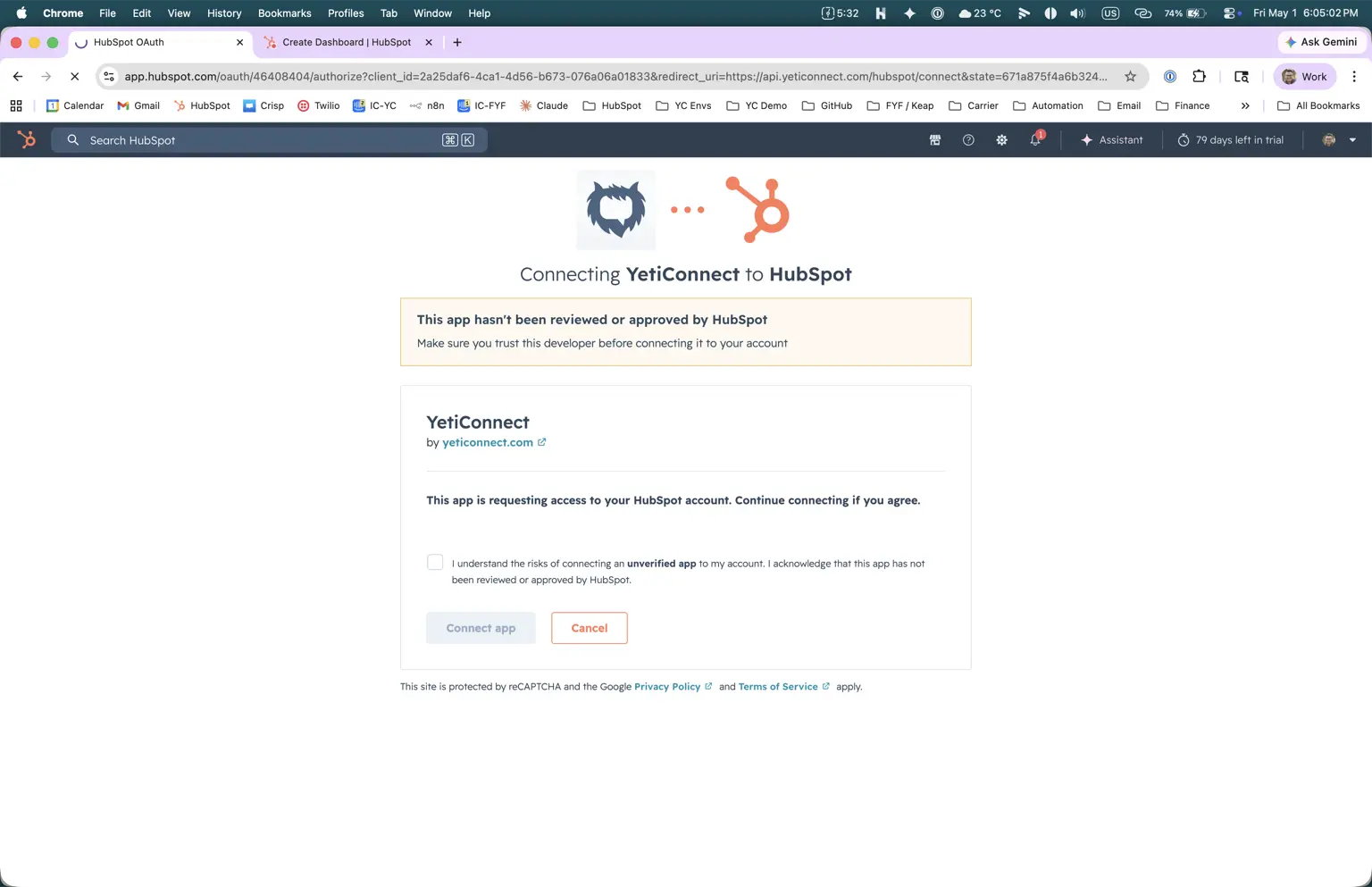Viewport: 1372px width, 887px height.
Task: Open the Google Privacy Policy link
Action: pyautogui.click(x=673, y=687)
